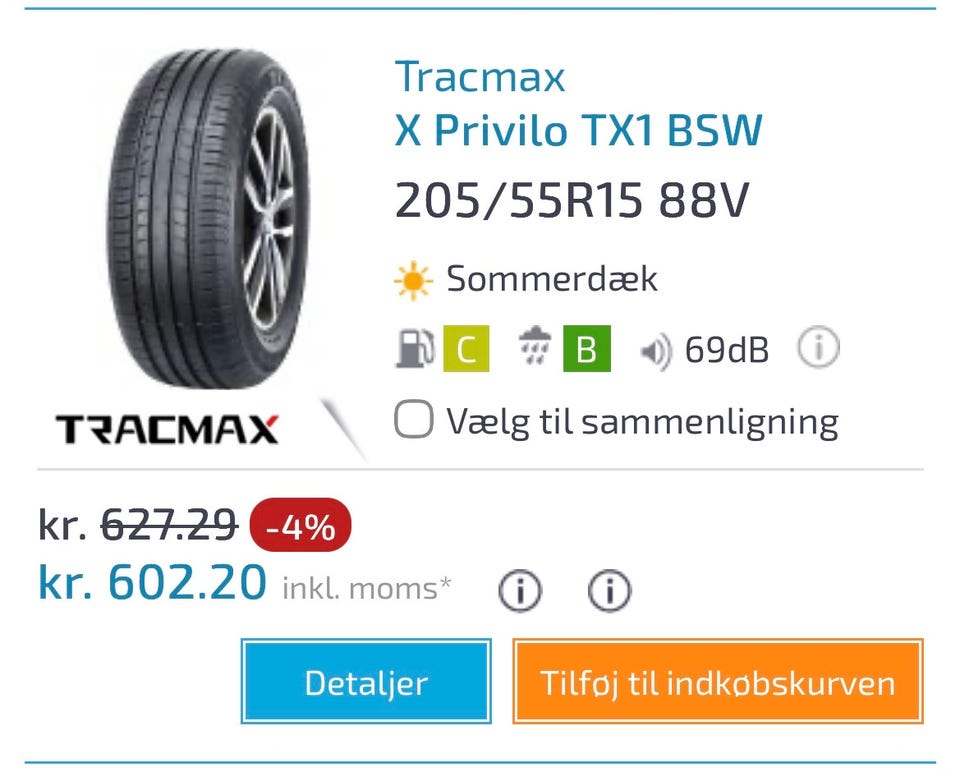Click the Tracmax brand name link
960x781 pixels.
pos(480,77)
